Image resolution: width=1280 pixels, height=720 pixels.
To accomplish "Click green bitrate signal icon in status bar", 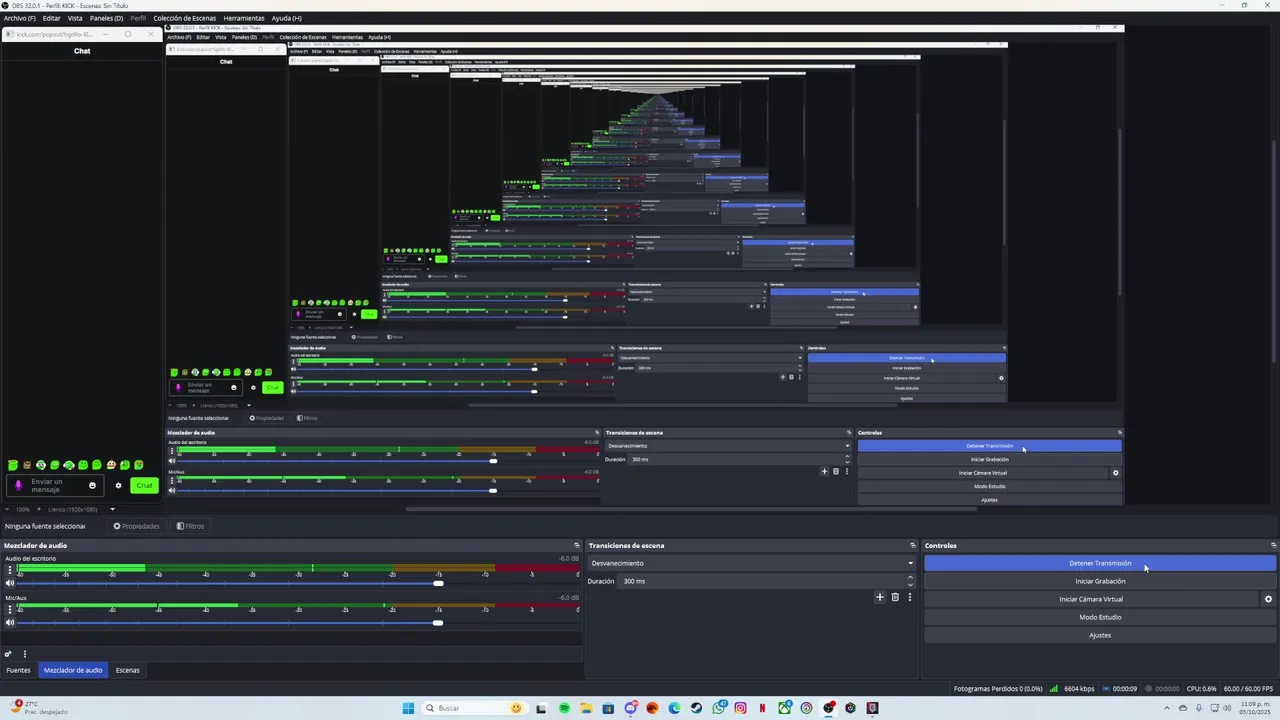I will 1054,688.
